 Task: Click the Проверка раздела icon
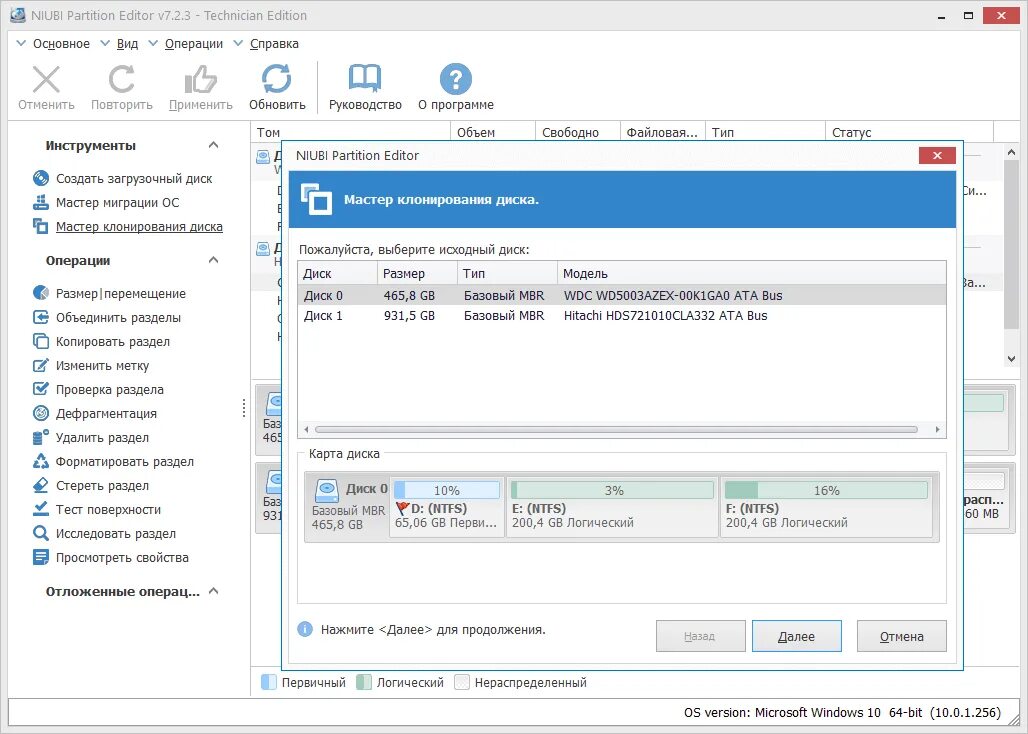point(41,389)
